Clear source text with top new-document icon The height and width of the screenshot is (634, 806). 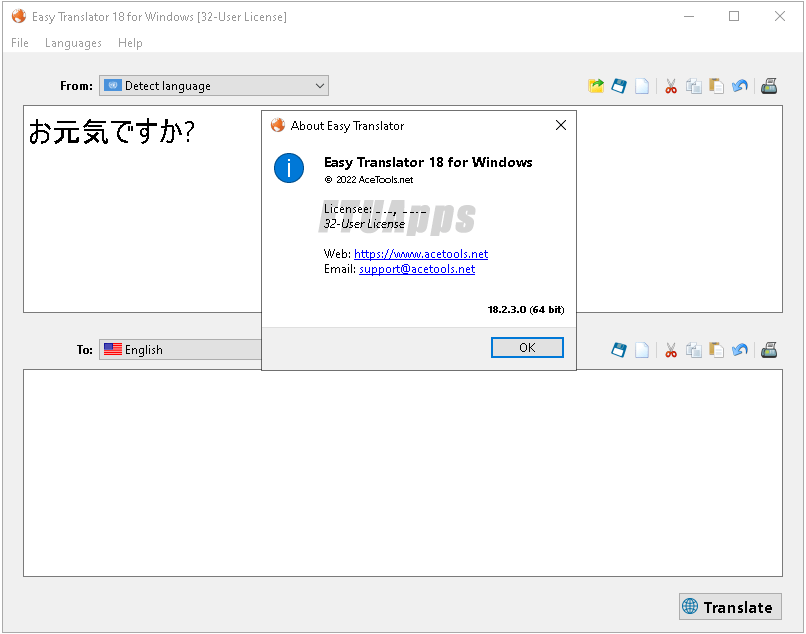click(642, 86)
